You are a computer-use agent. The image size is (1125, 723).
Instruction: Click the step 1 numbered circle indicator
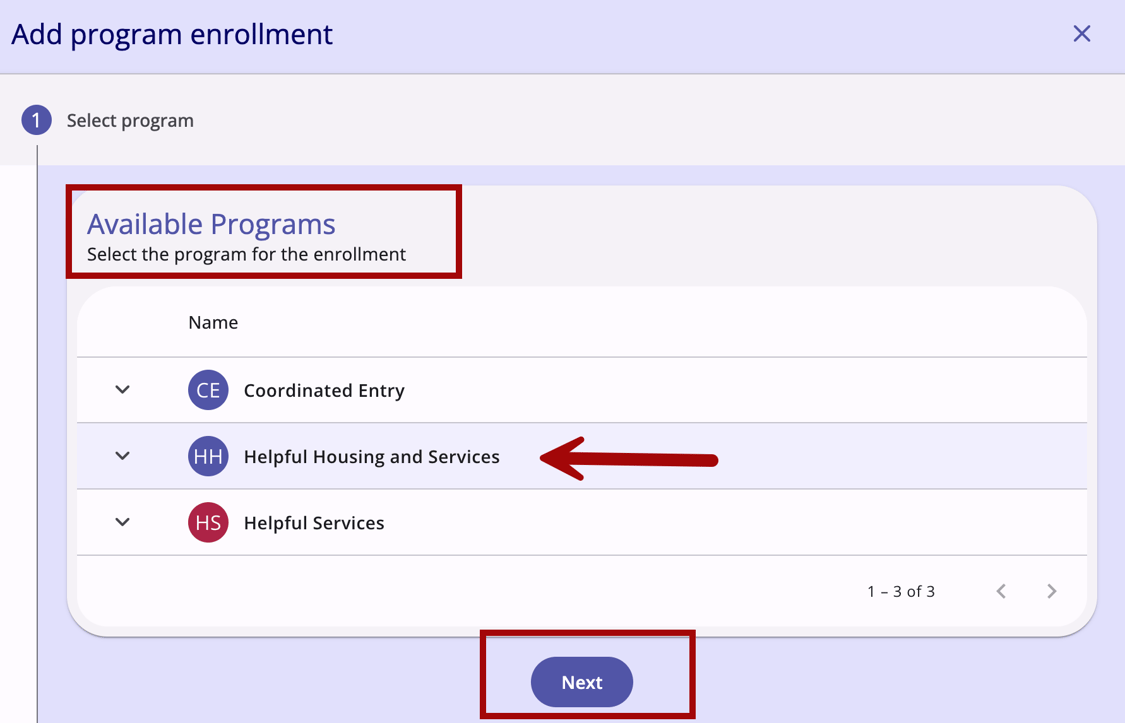click(37, 119)
